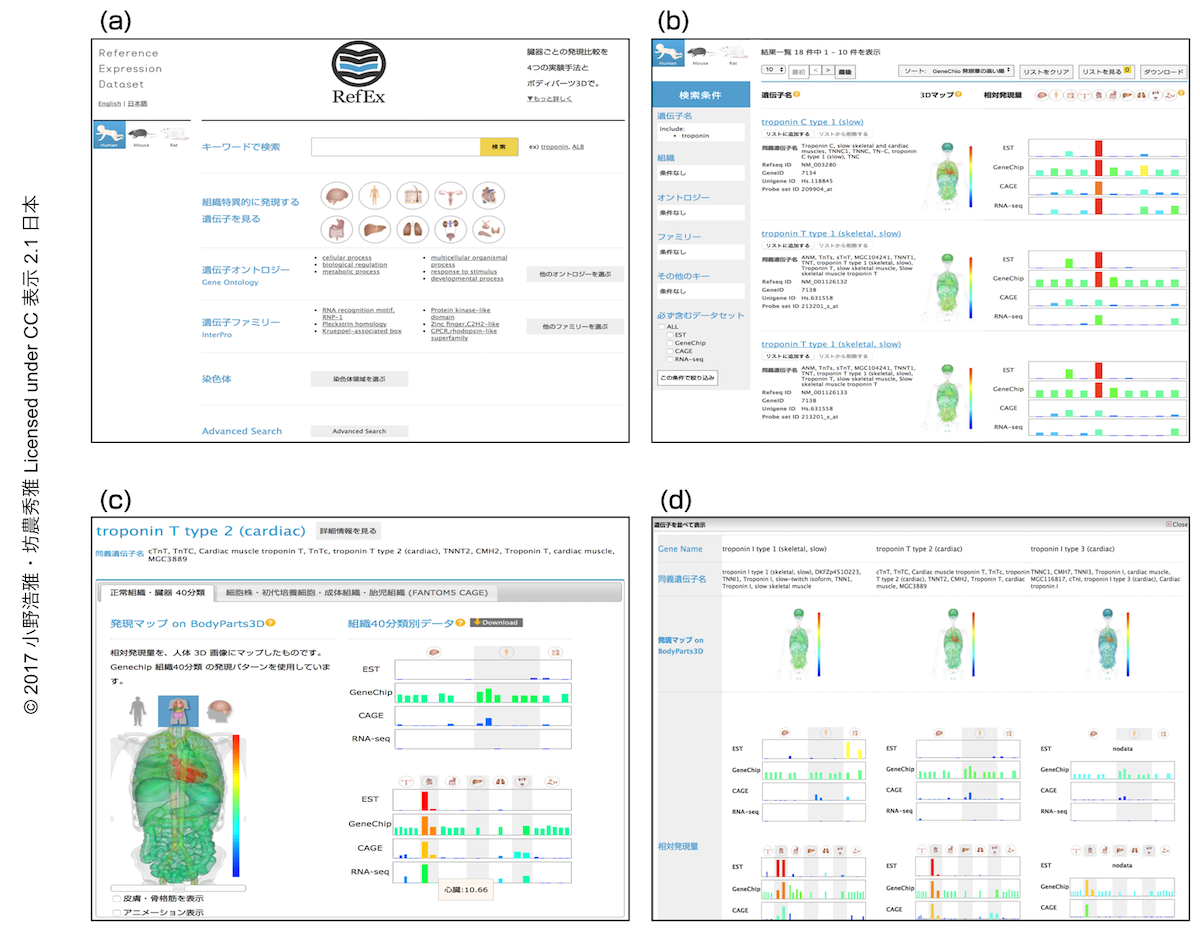Select the Mouse species icon in panel (a)
Screen dimensions: 1200x929
tap(140, 134)
